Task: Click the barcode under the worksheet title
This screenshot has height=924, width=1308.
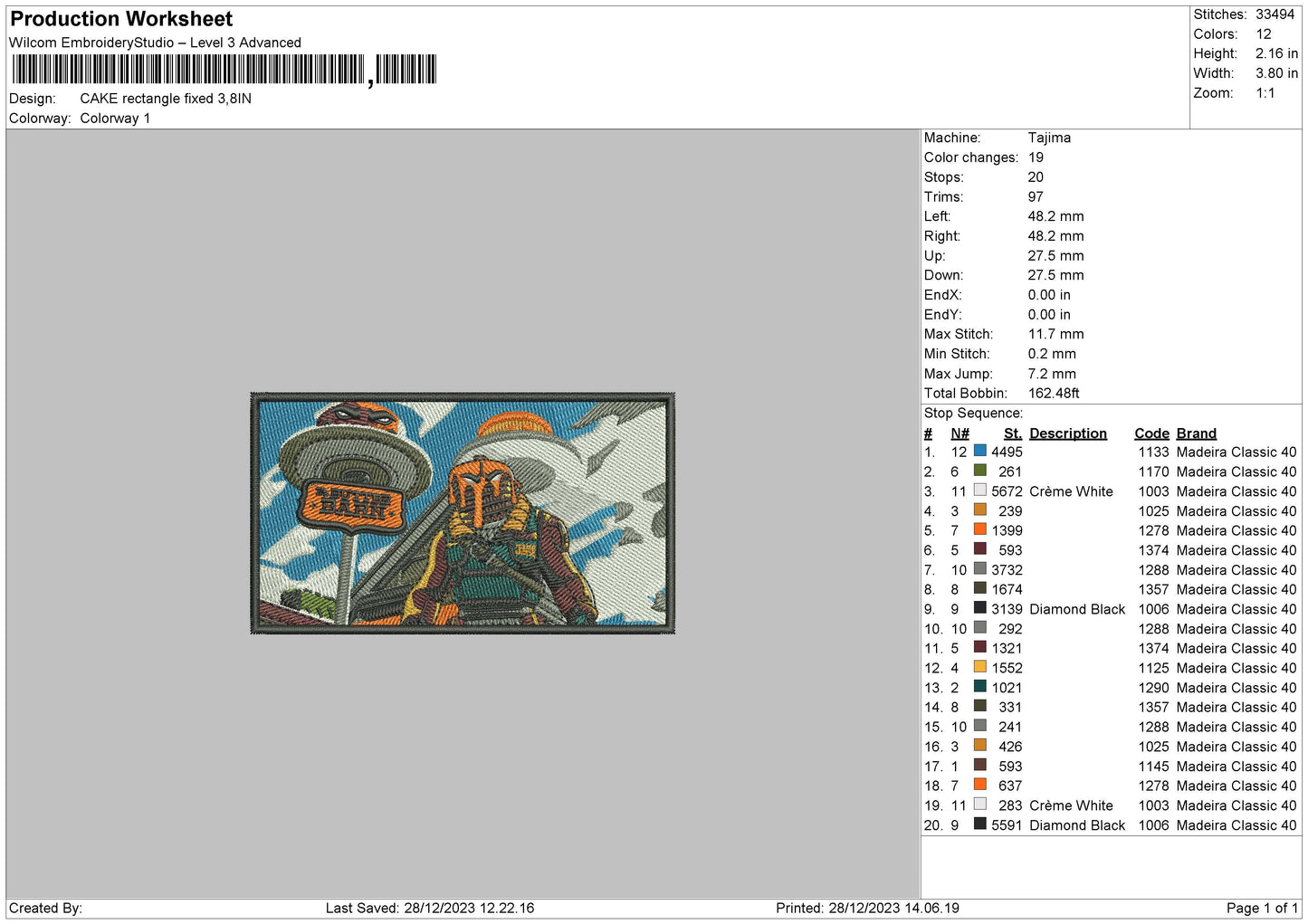Action: tap(224, 70)
